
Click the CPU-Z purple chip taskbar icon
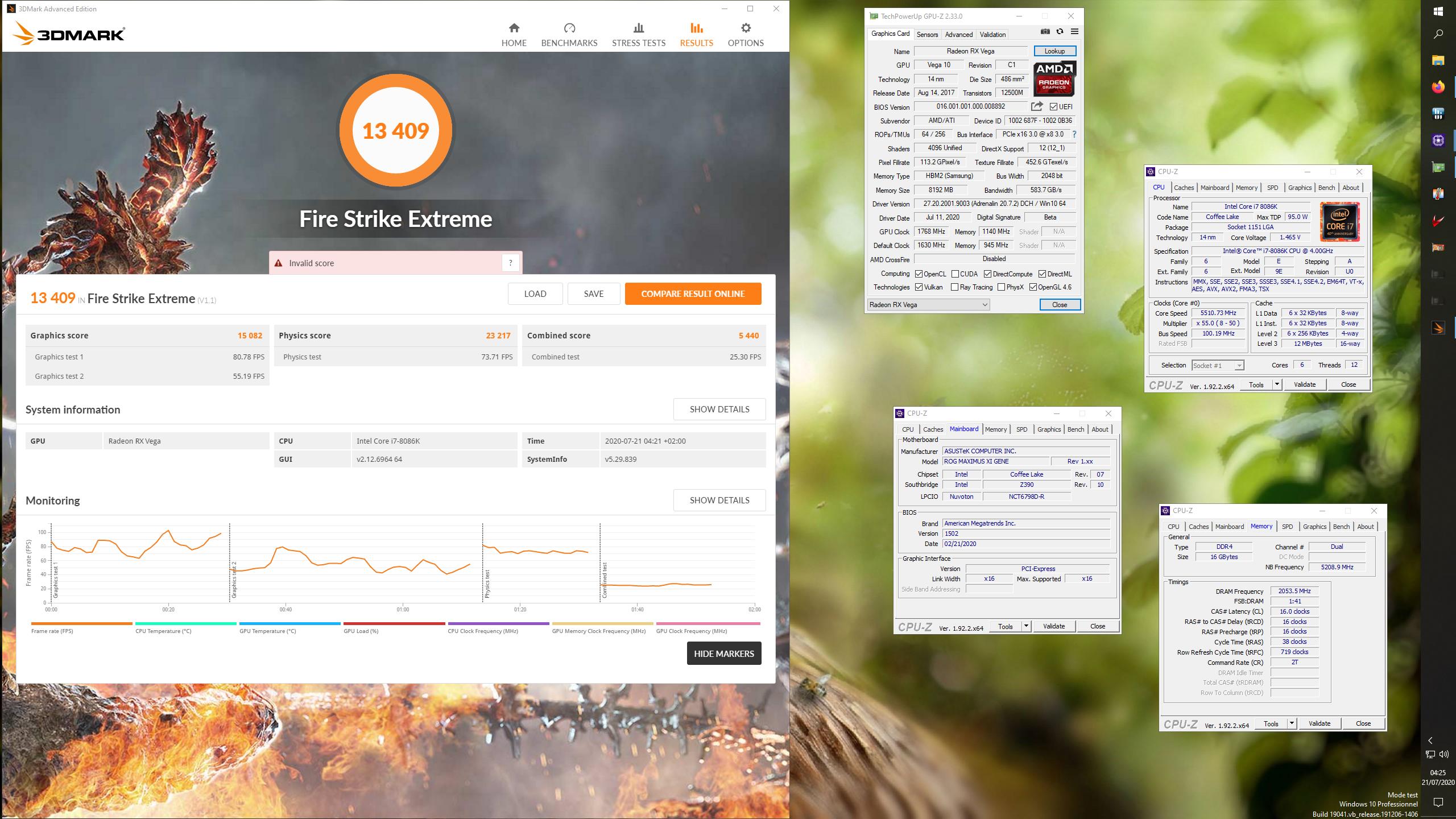[1438, 140]
